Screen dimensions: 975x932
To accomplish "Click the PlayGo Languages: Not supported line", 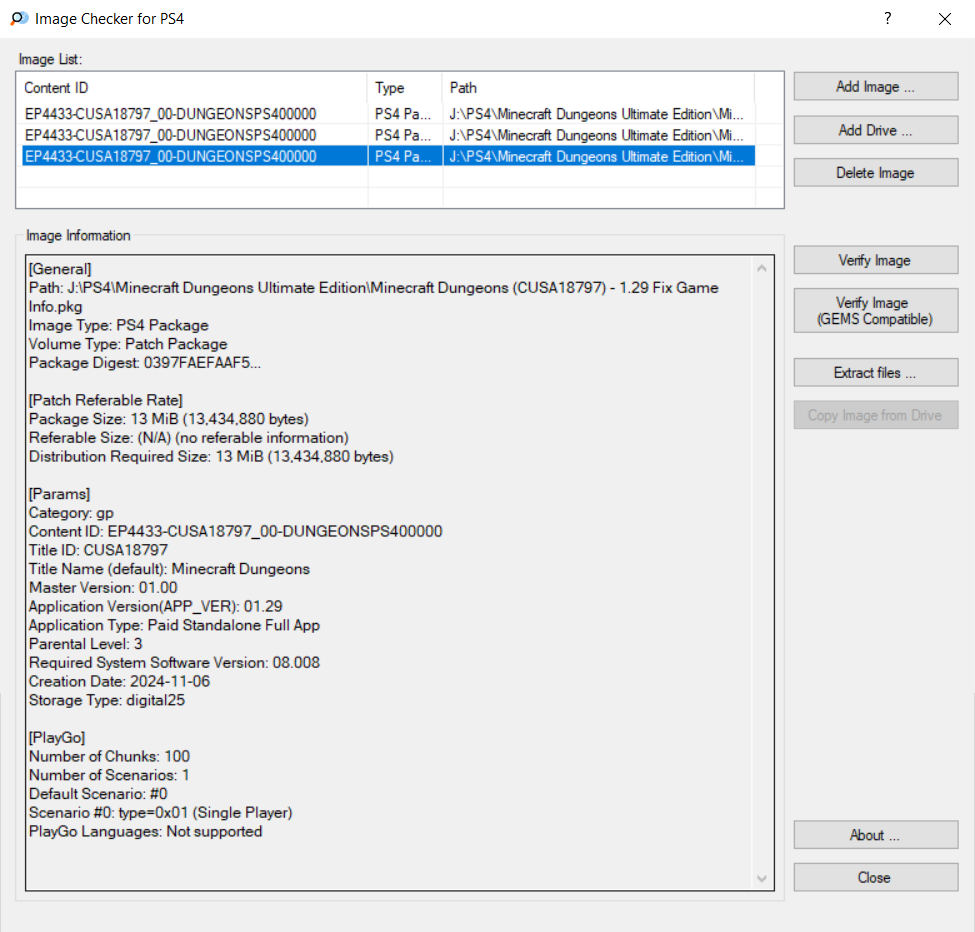I will 146,831.
